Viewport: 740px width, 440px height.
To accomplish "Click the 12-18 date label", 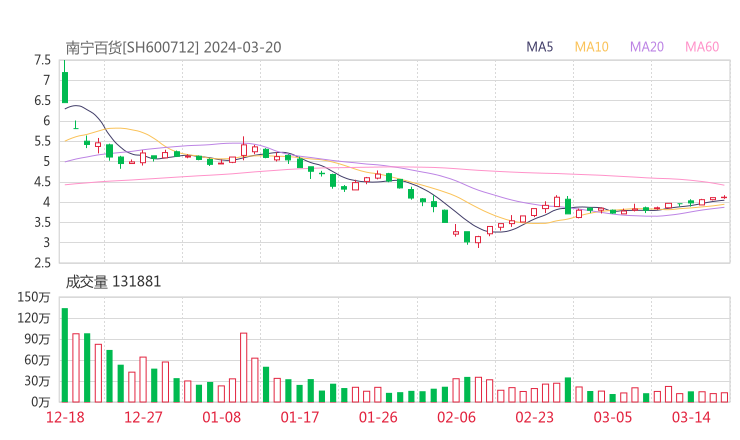I will coord(65,417).
